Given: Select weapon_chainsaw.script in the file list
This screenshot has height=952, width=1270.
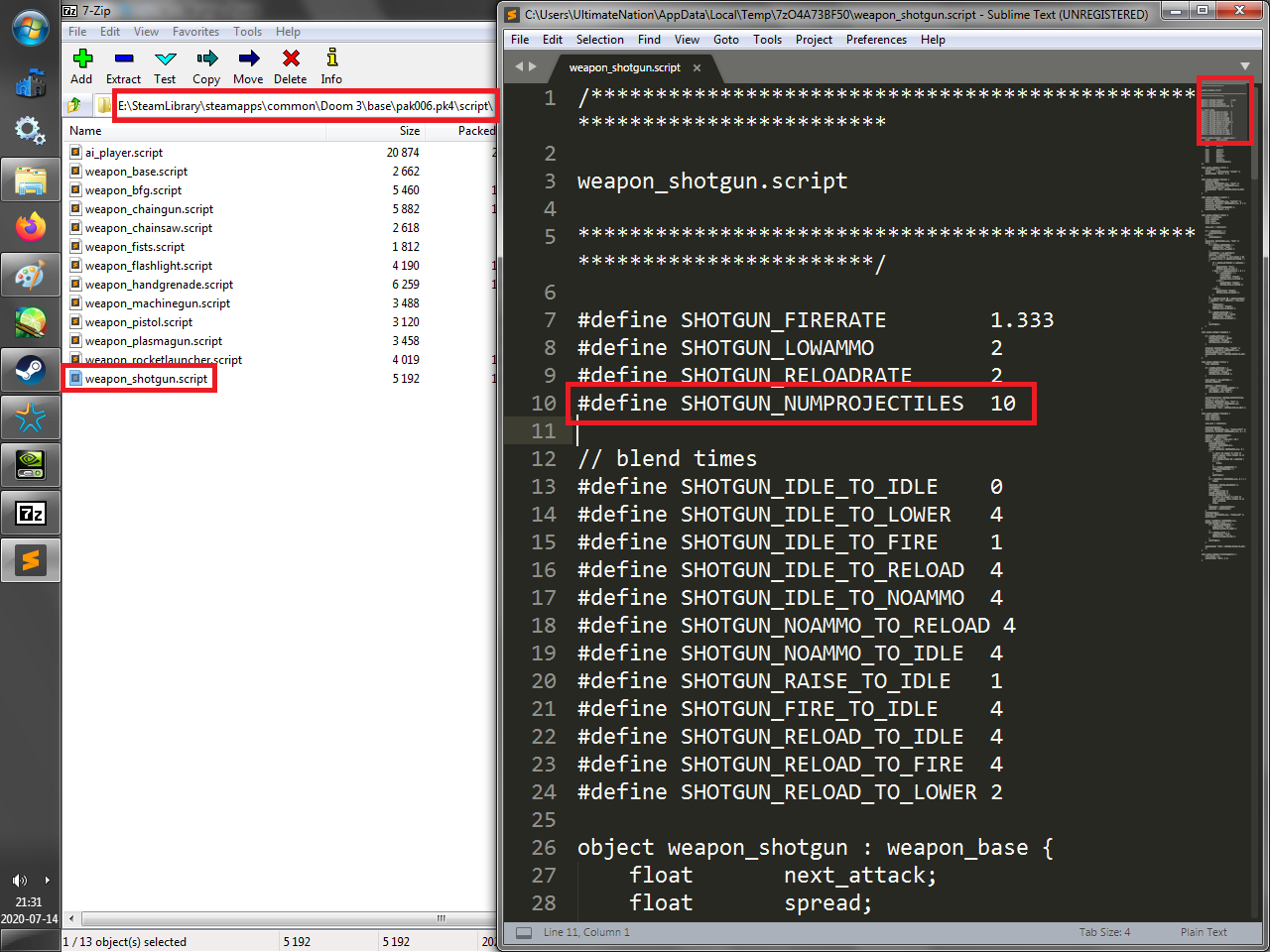Looking at the screenshot, I should (x=149, y=228).
